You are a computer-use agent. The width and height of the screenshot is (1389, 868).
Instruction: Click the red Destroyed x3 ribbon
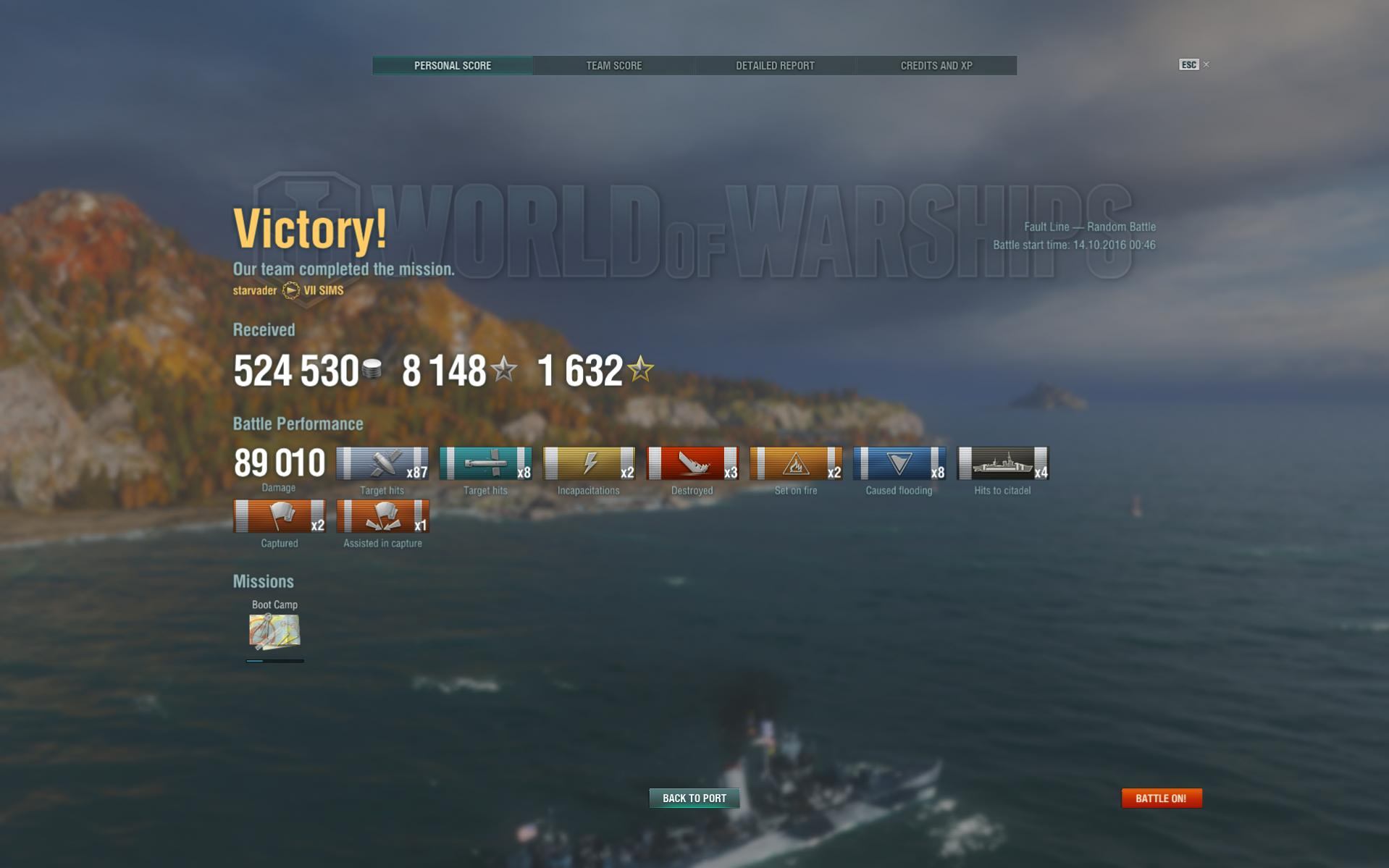(692, 463)
